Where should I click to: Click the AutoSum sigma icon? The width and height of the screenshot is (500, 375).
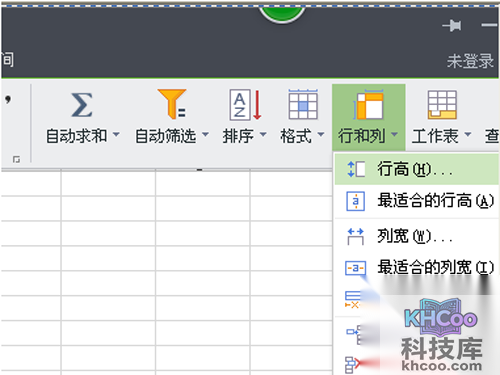[82, 105]
